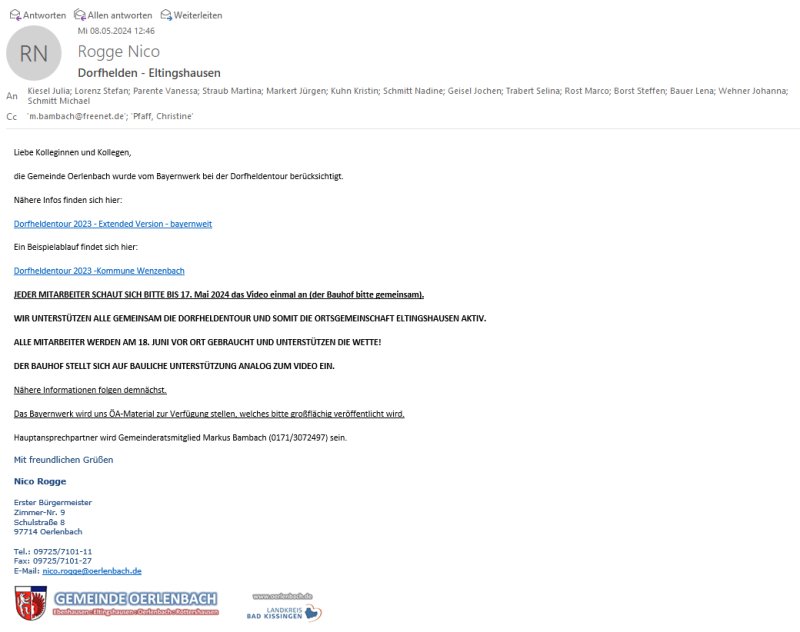Click the GEMEINDE OERLENBACH banner logo

[x=136, y=603]
